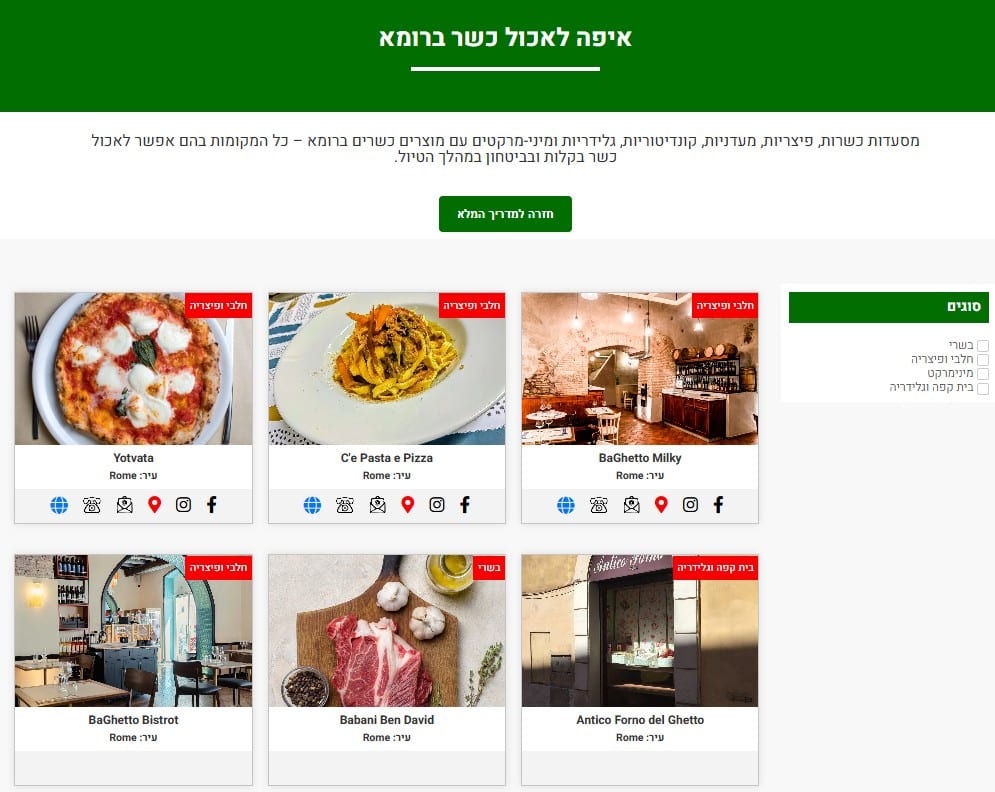
Task: Click BaGhetto Milky telephone icon
Action: click(x=598, y=505)
